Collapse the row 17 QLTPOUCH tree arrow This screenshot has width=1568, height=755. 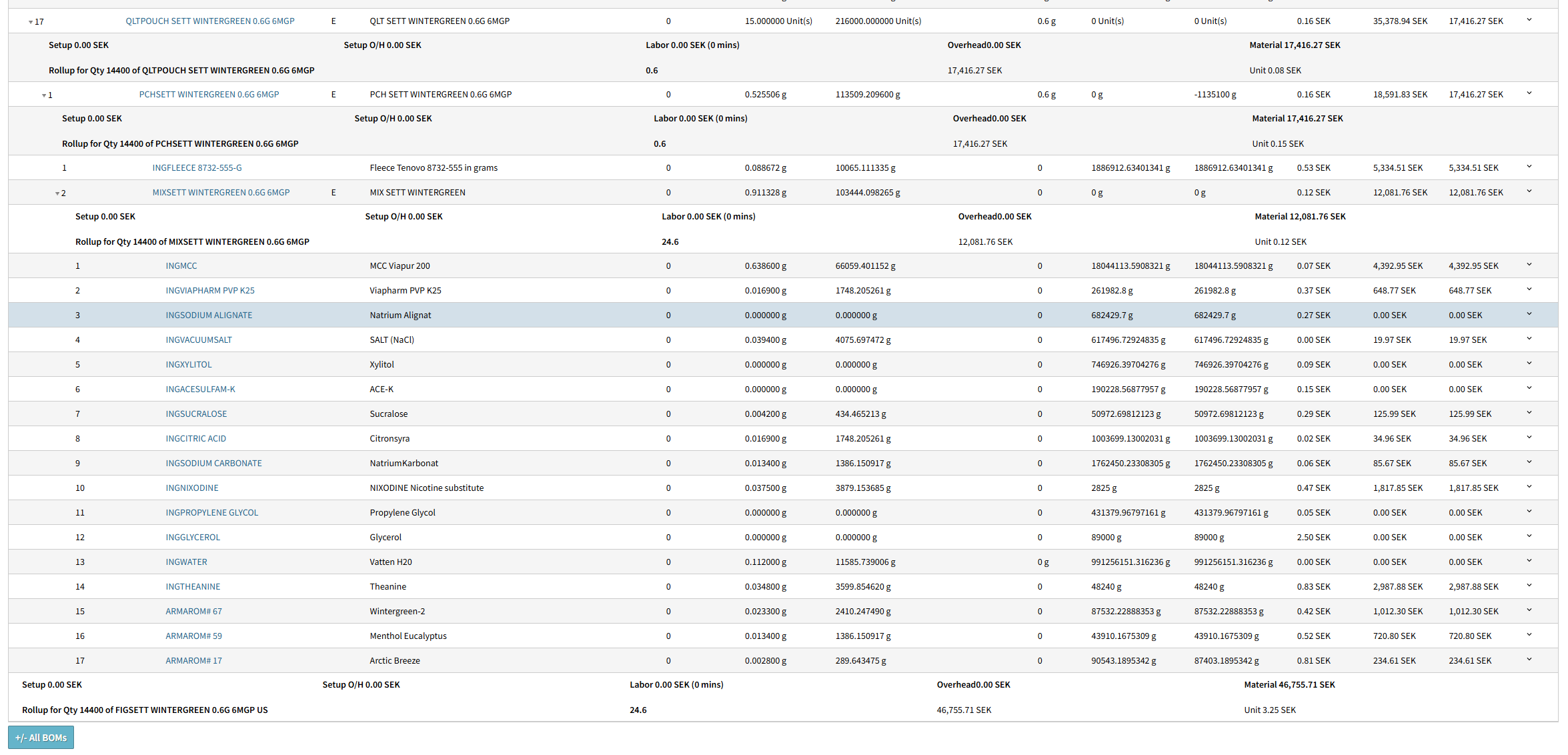click(31, 22)
